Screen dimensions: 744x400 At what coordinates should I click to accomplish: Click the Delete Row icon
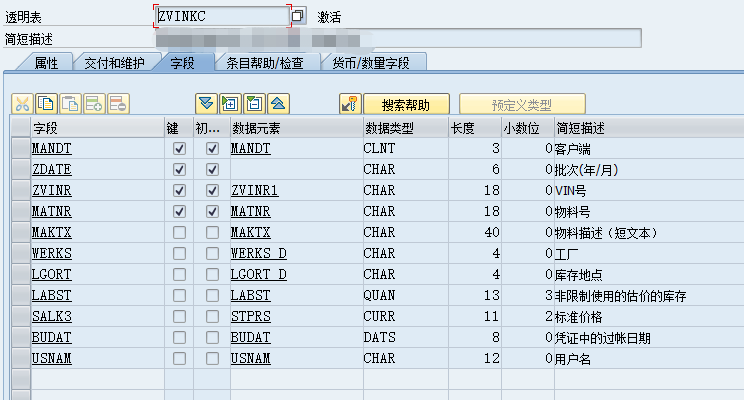(118, 103)
